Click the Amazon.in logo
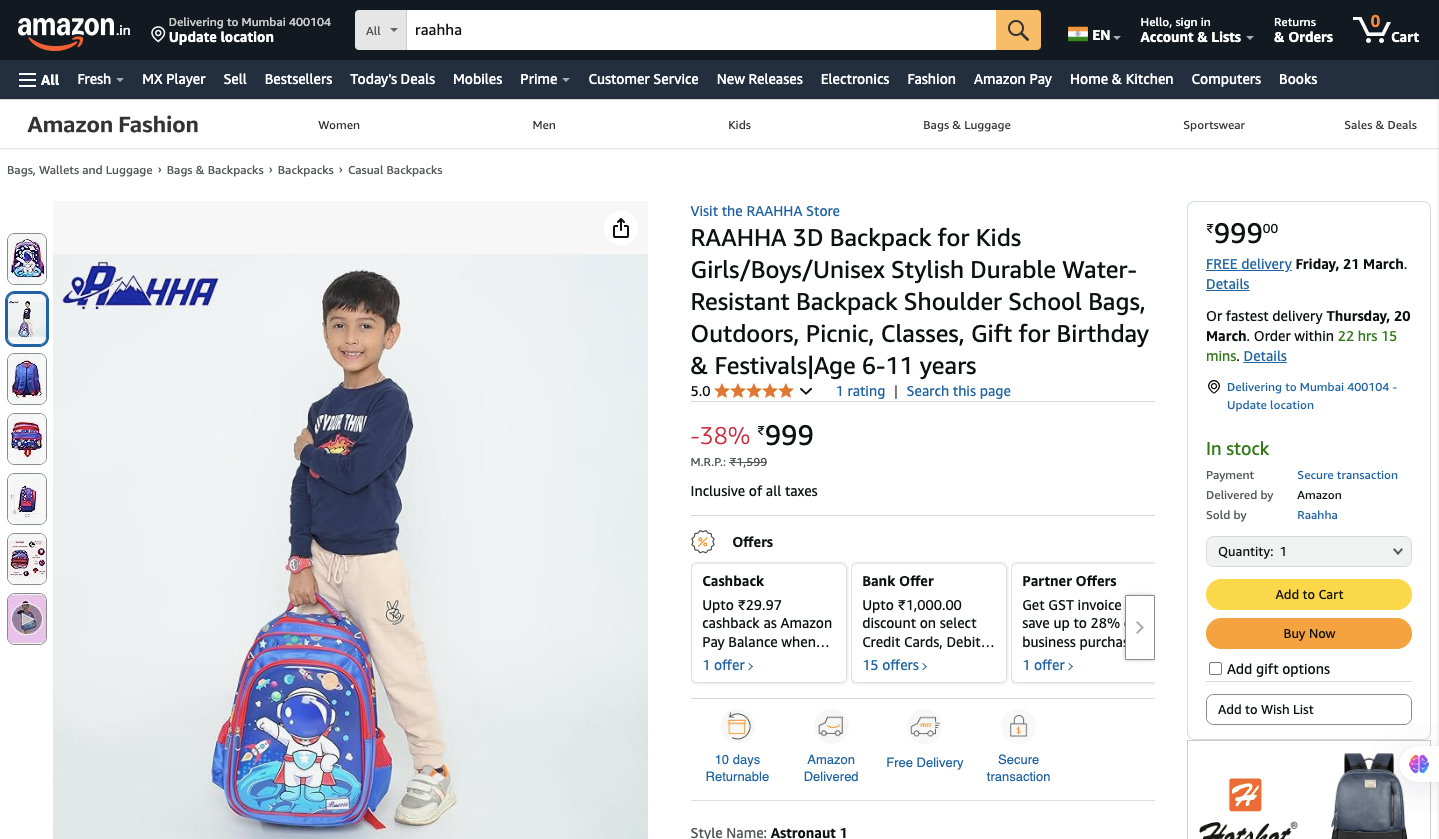Viewport: 1439px width, 839px height. (x=73, y=31)
